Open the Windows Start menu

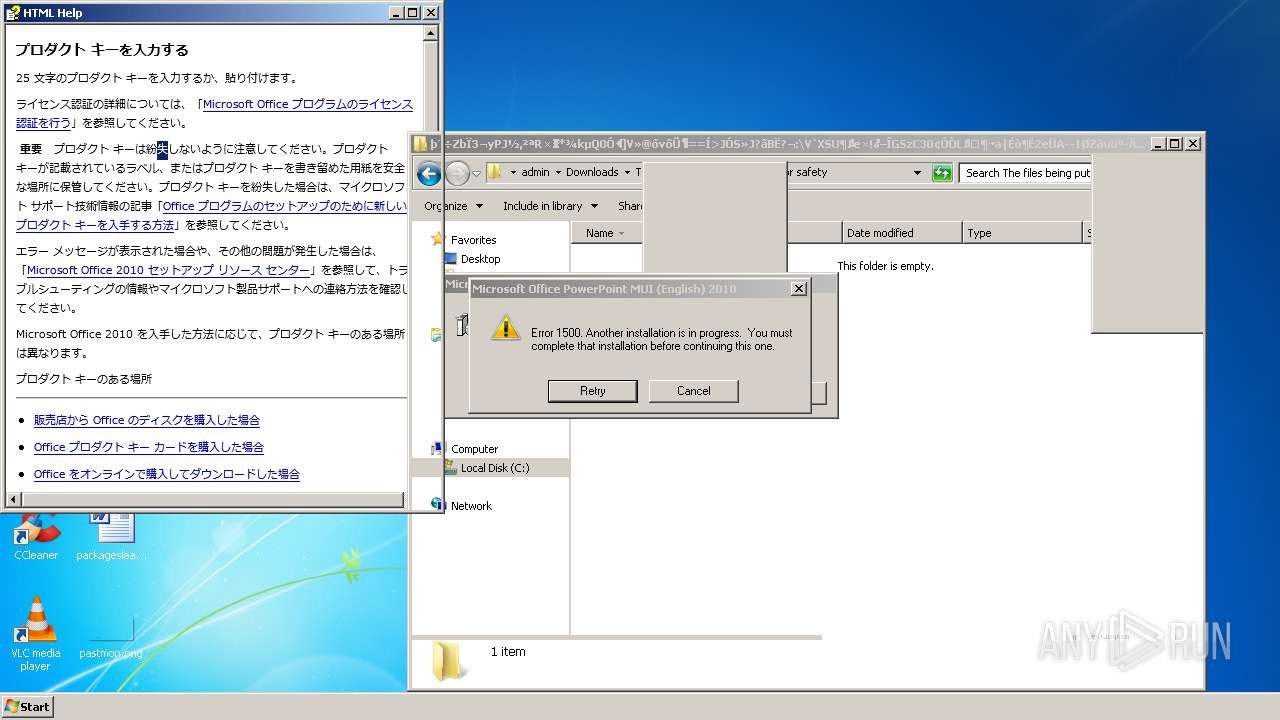coord(27,706)
